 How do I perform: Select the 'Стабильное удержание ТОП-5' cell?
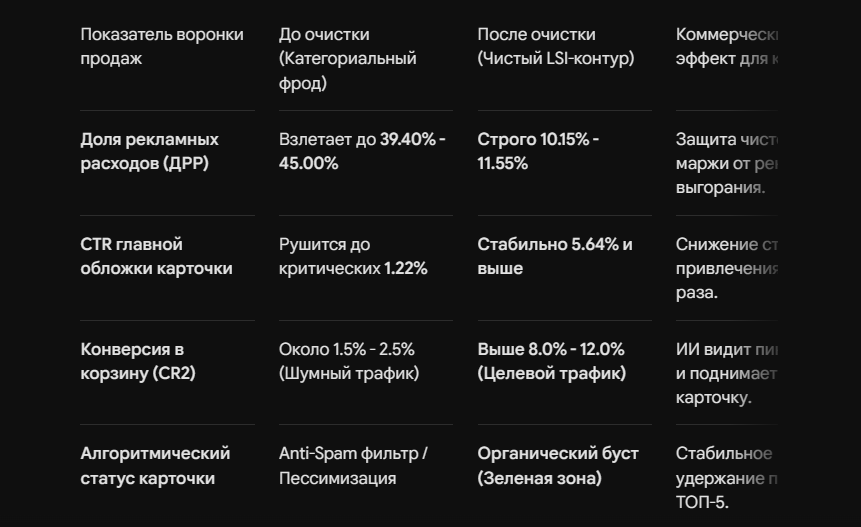click(x=726, y=478)
